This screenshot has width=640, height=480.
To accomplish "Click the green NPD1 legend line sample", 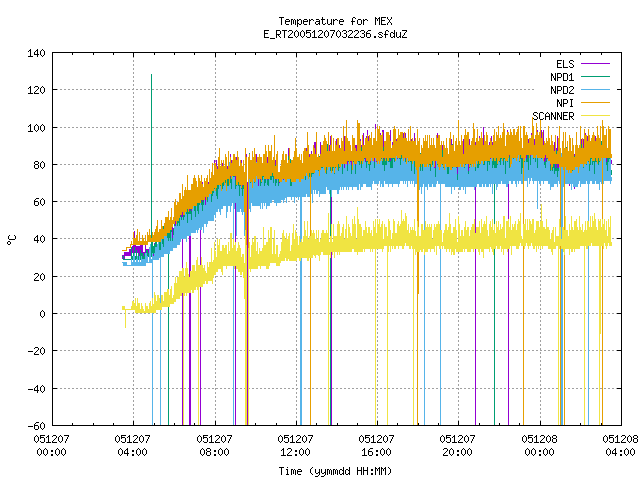I will coord(596,77).
